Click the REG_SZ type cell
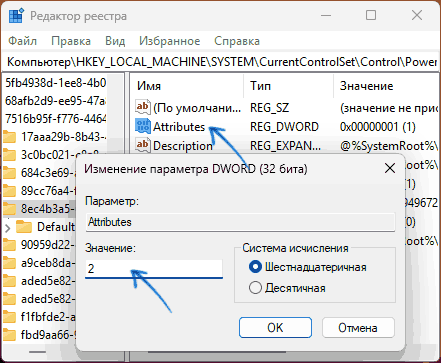This screenshot has width=441, height=363. click(270, 108)
